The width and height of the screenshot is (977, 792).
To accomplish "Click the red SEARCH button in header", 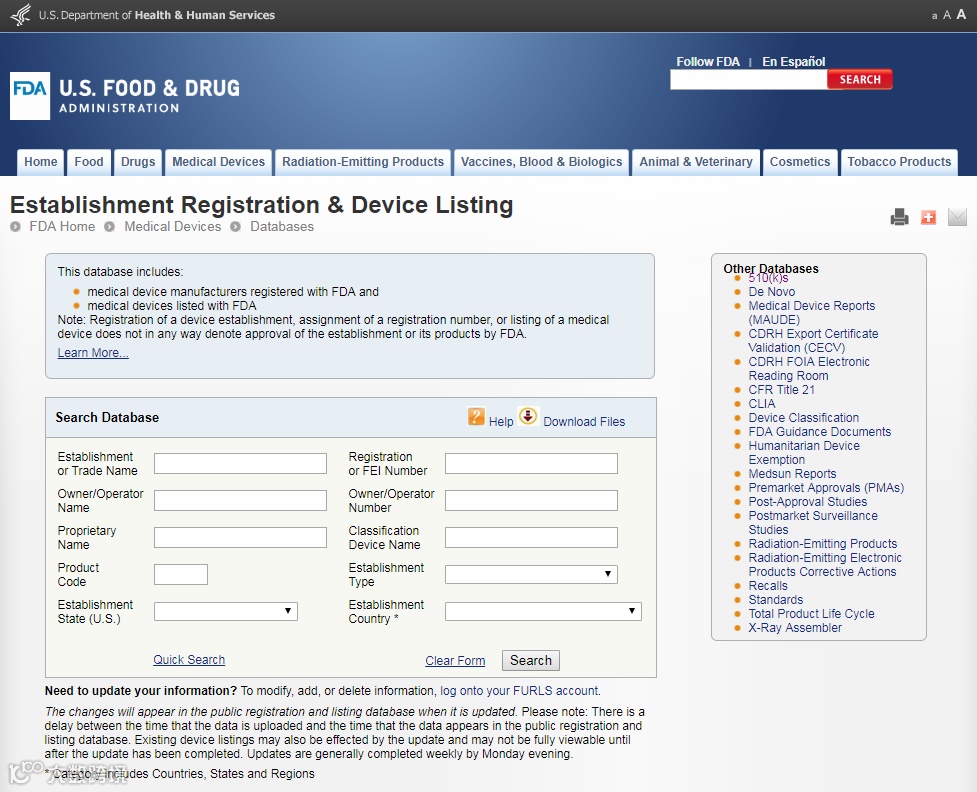I will coord(860,79).
